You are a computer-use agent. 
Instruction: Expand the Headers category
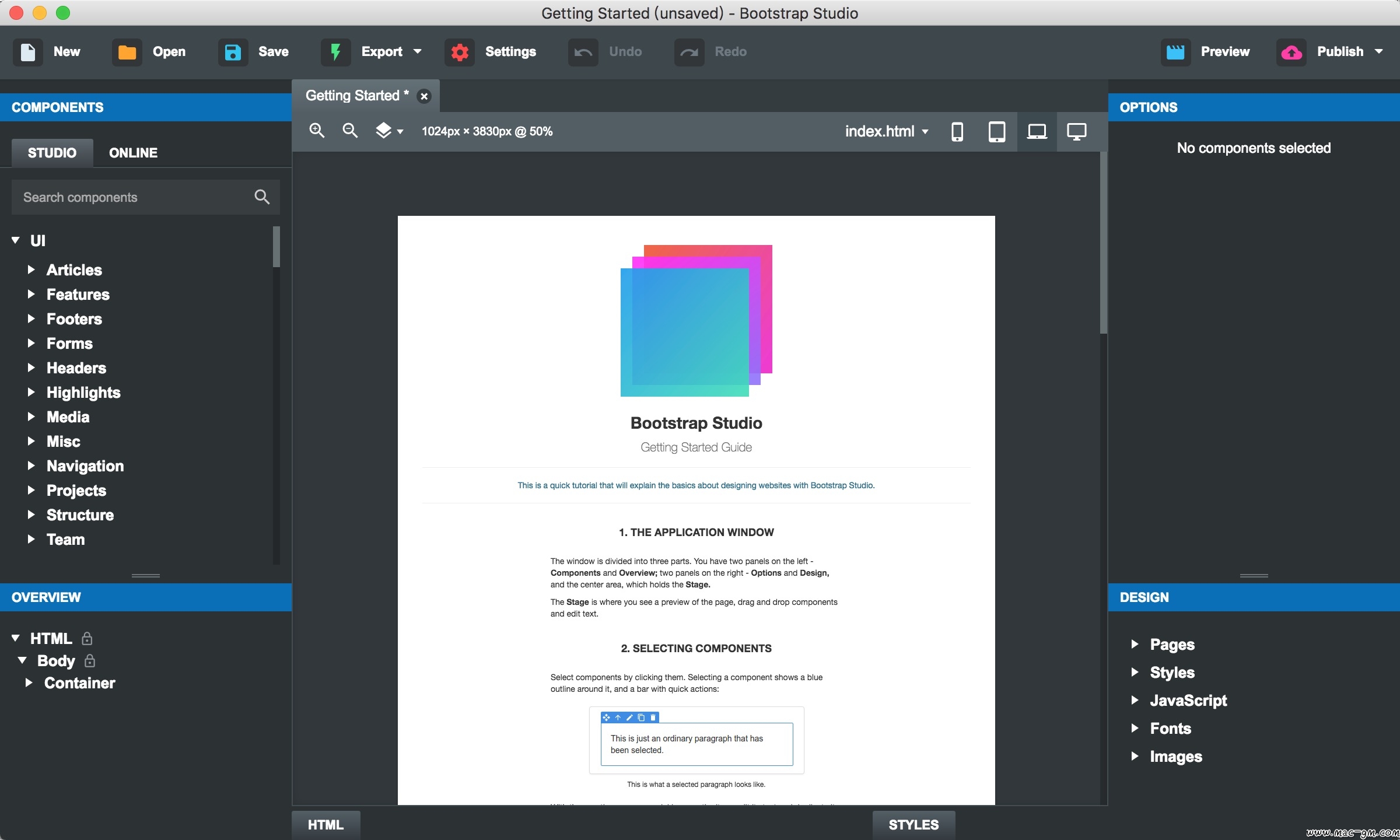(32, 367)
